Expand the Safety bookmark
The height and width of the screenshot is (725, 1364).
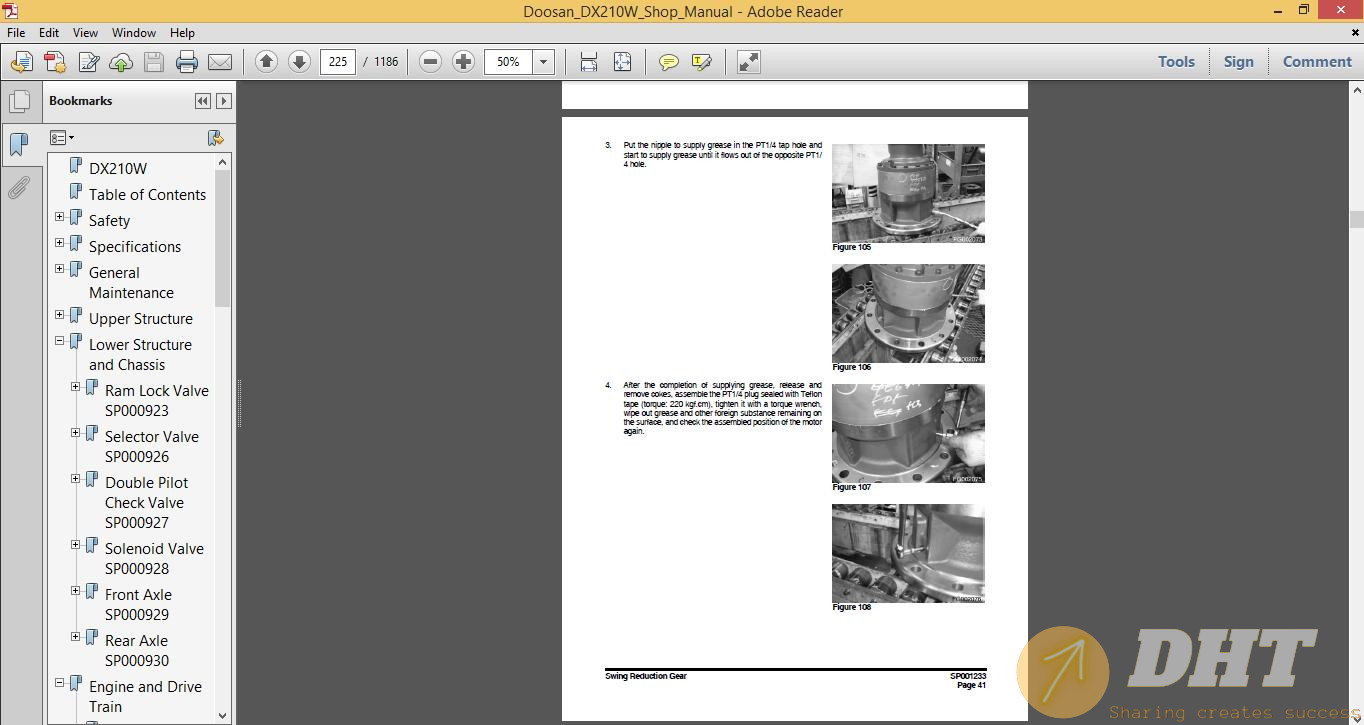click(59, 217)
